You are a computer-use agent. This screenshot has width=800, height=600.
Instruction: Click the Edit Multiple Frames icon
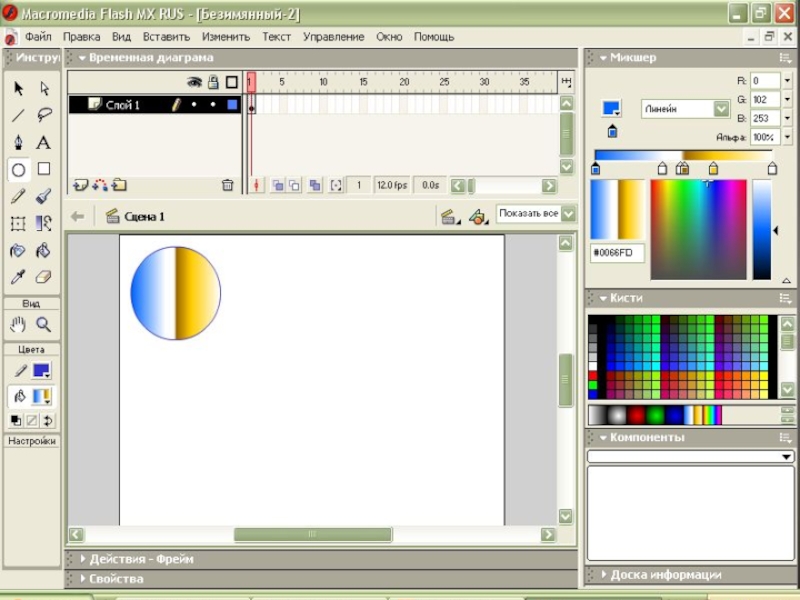coord(315,186)
